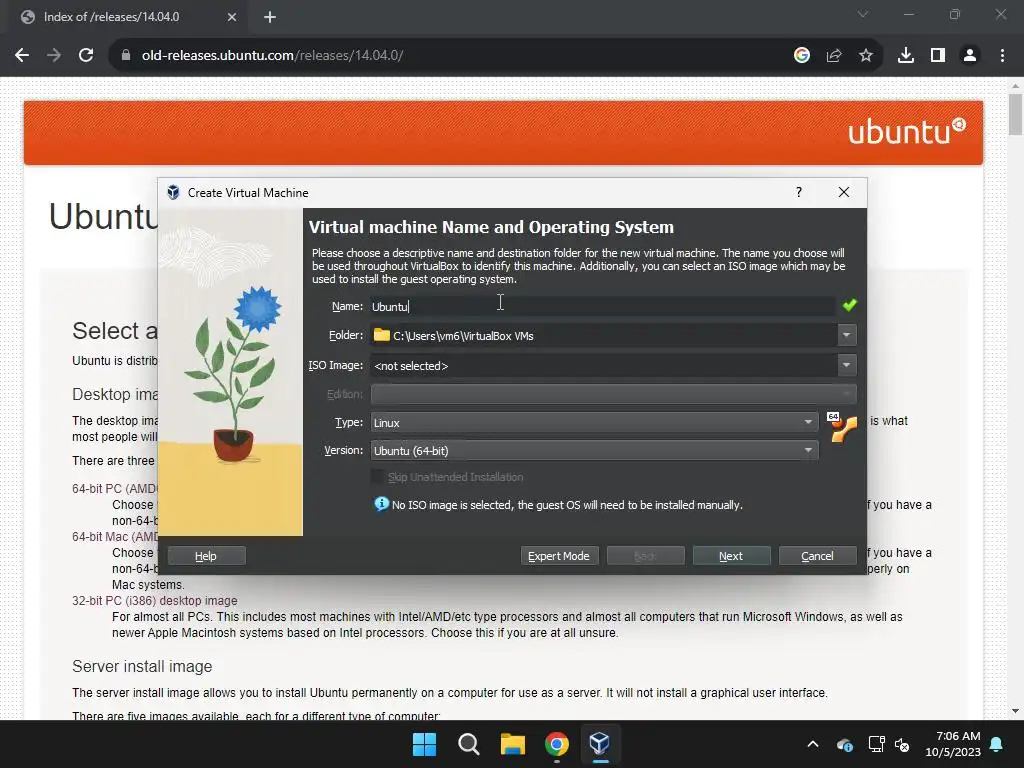Open Chrome three-dot menu

[1002, 56]
